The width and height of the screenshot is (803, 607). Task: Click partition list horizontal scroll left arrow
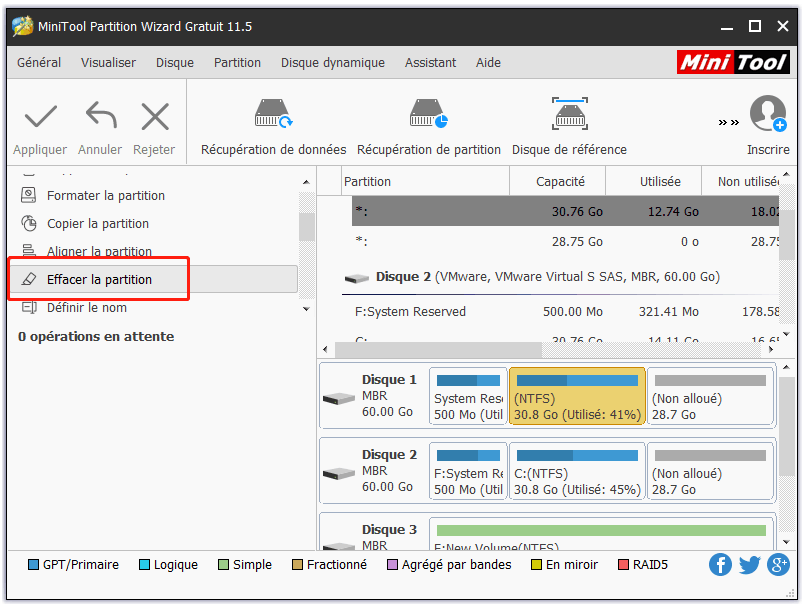click(325, 349)
